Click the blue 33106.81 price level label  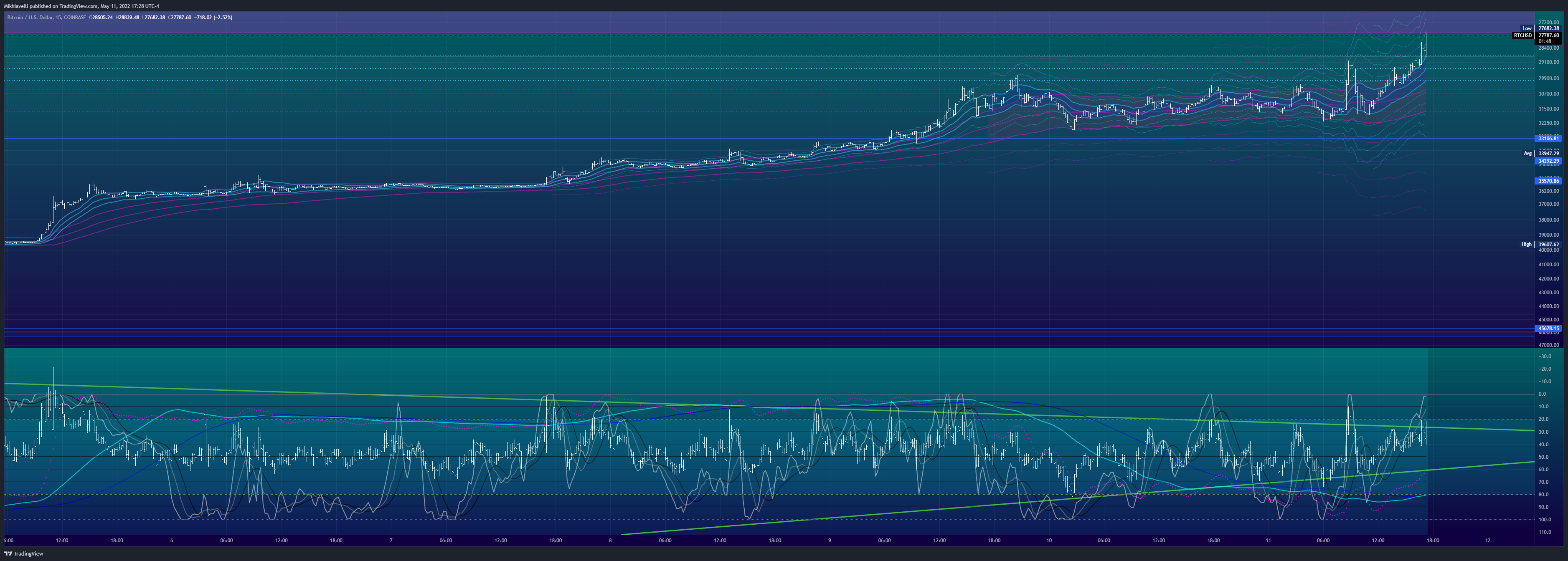[x=1548, y=139]
